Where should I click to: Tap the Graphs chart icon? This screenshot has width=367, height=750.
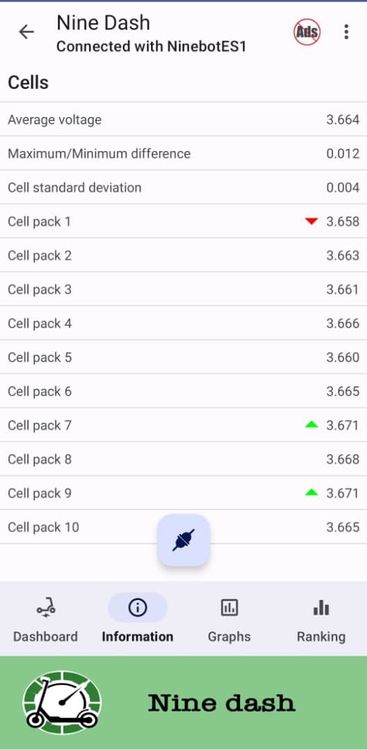point(229,607)
